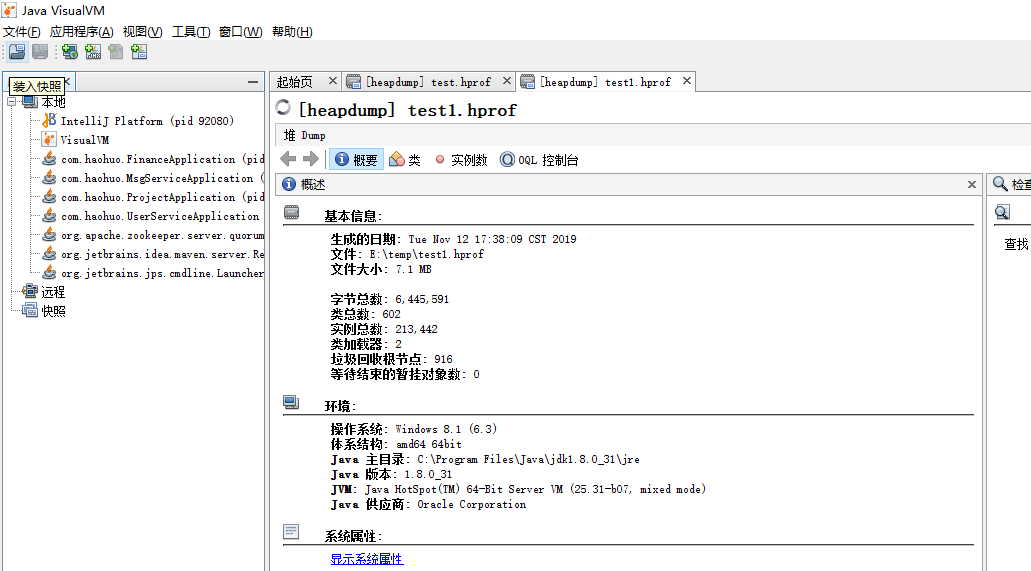1031x571 pixels.
Task: Go back in heap dump navigation
Action: (x=288, y=159)
